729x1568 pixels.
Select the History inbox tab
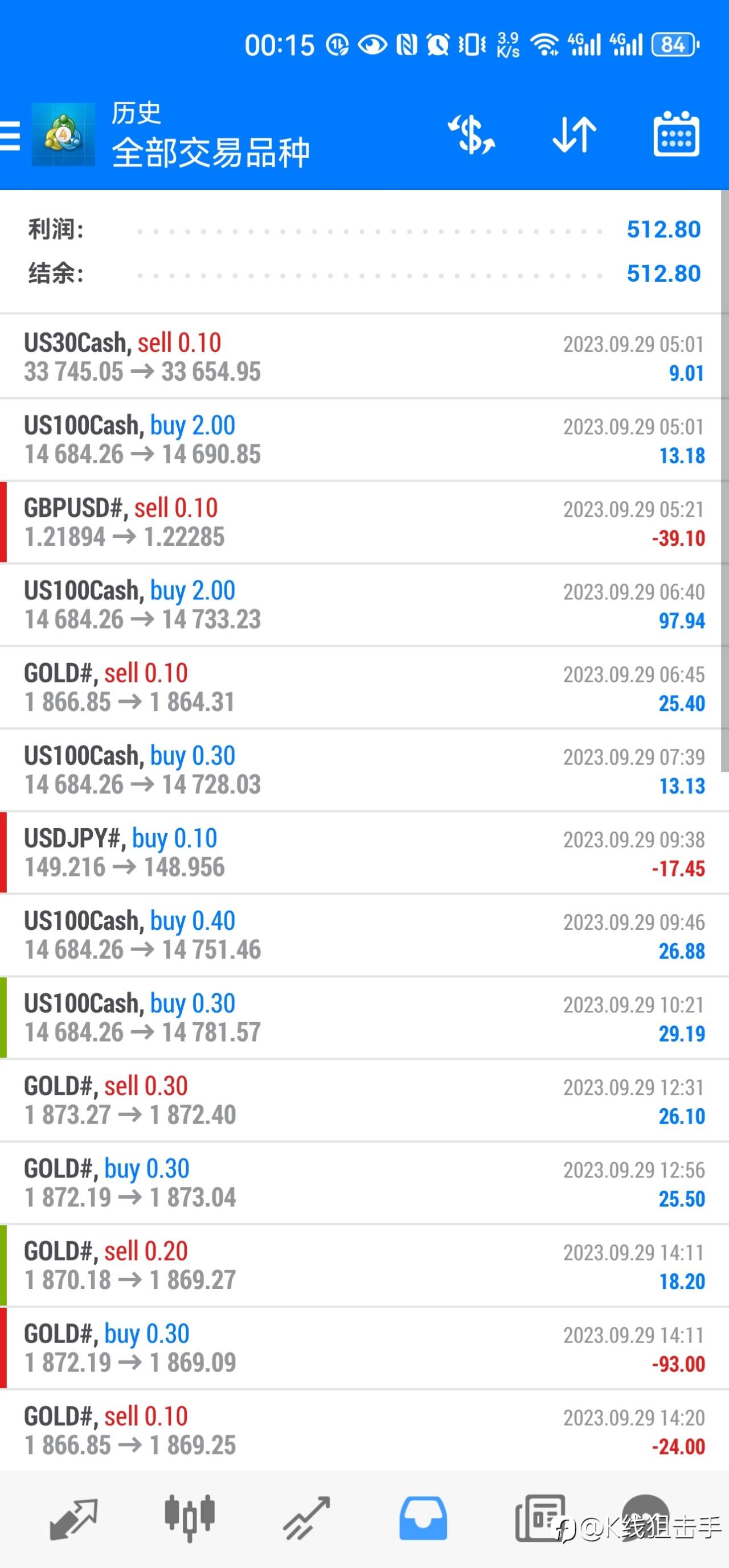tap(423, 1519)
